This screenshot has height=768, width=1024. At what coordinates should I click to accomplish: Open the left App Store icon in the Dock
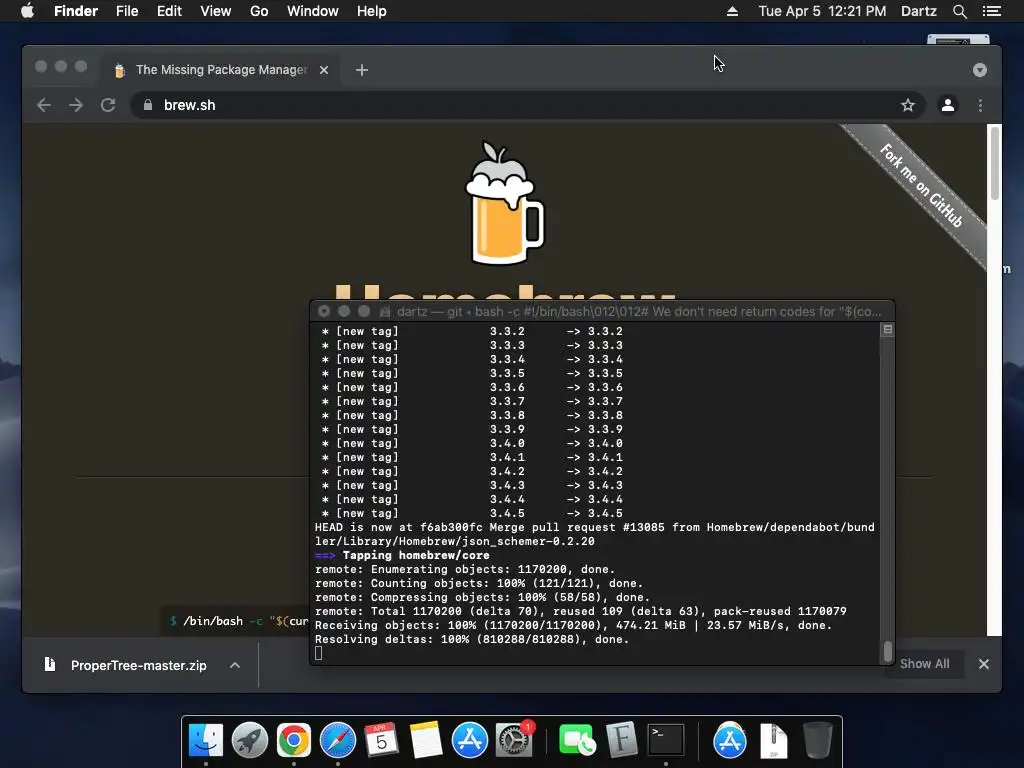(470, 740)
